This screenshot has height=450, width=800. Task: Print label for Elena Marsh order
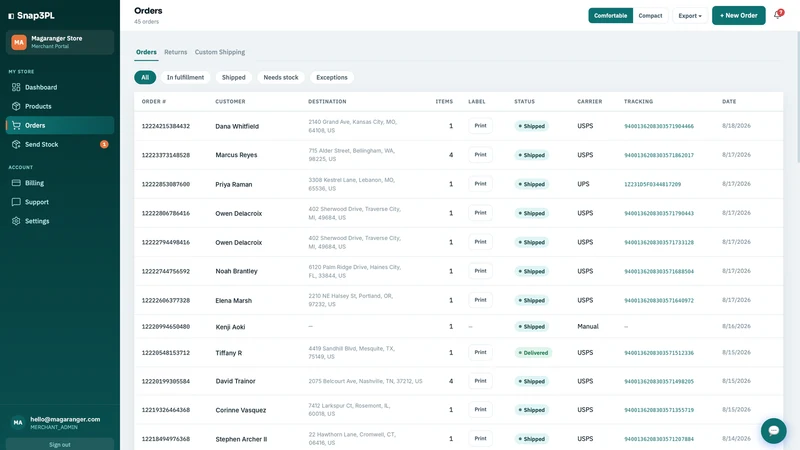click(480, 300)
